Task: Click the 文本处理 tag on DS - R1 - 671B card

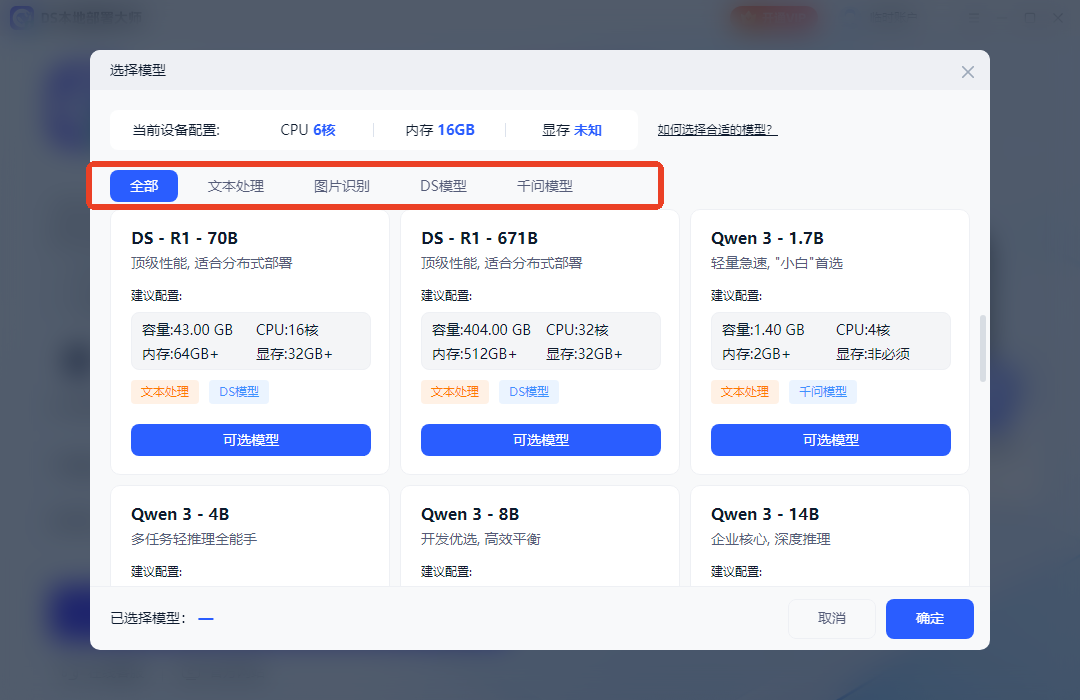Action: click(455, 392)
